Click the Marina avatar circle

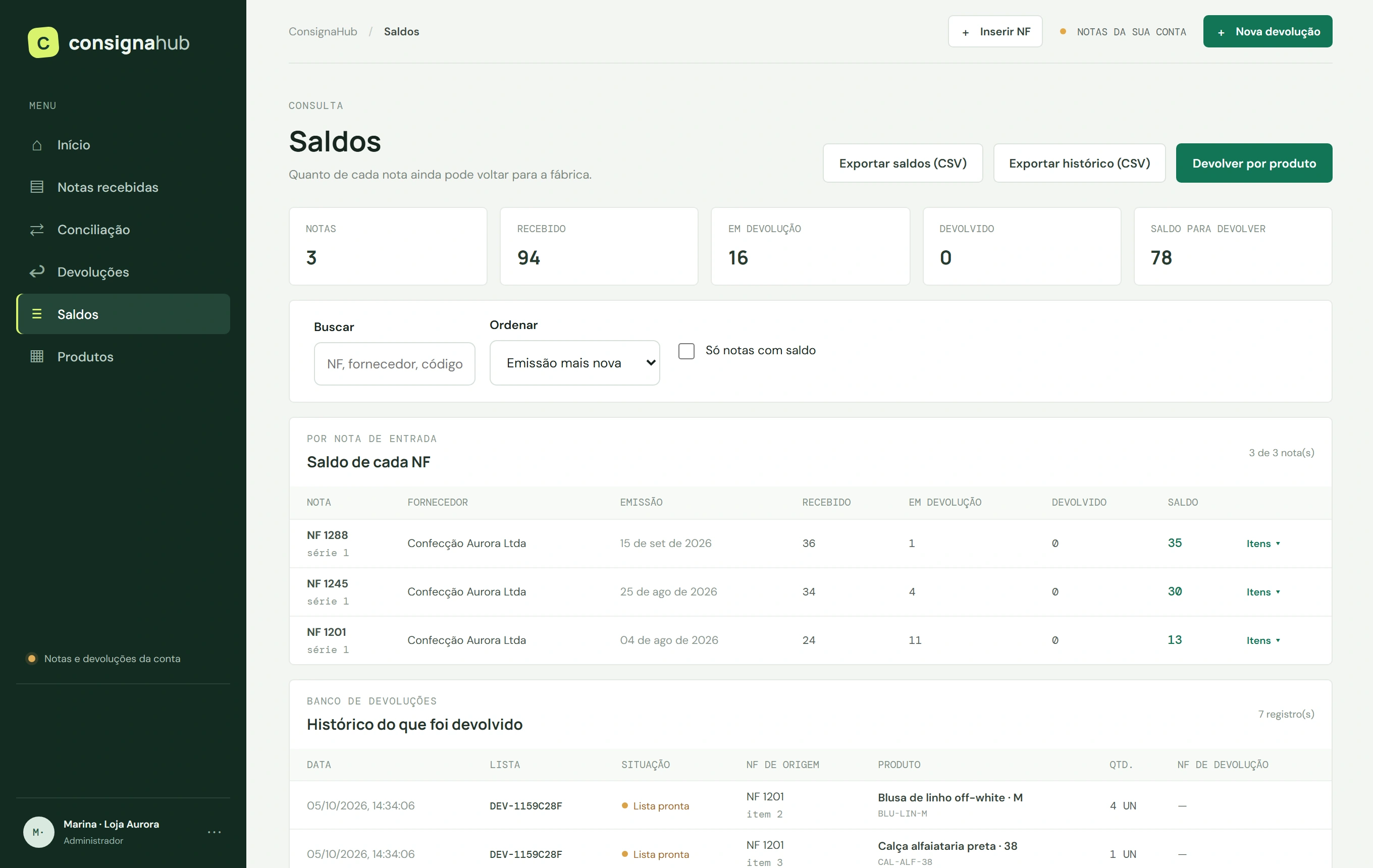(x=39, y=832)
